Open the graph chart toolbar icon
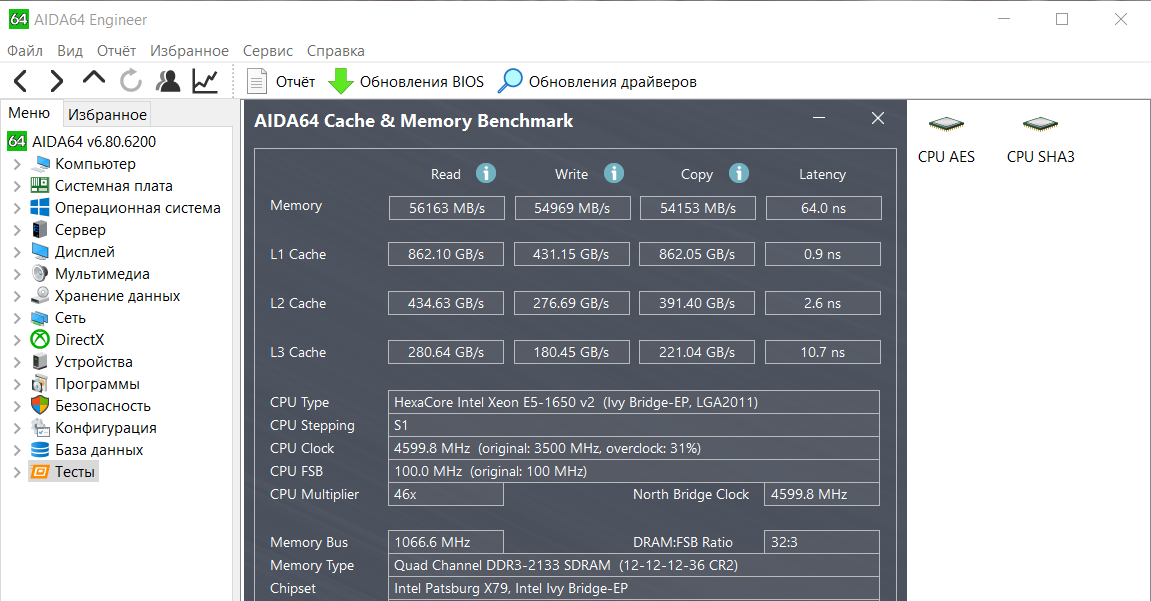This screenshot has height=601, width=1151. click(205, 81)
